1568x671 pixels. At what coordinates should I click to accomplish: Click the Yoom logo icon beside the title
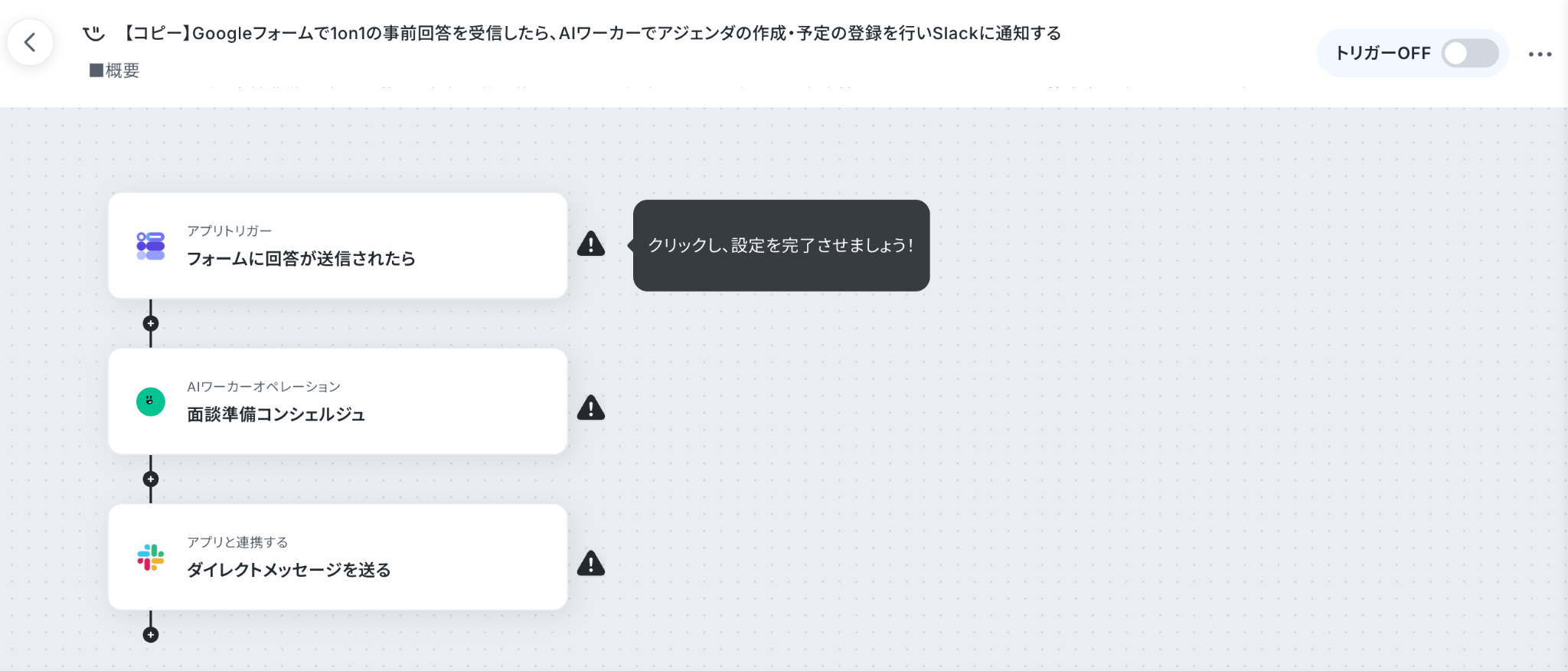93,34
